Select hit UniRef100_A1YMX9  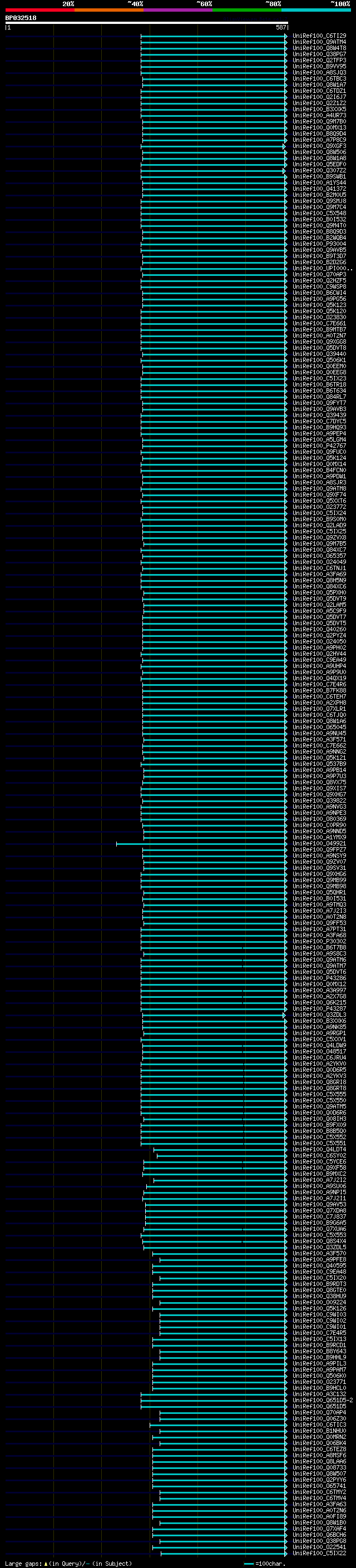click(319, 838)
